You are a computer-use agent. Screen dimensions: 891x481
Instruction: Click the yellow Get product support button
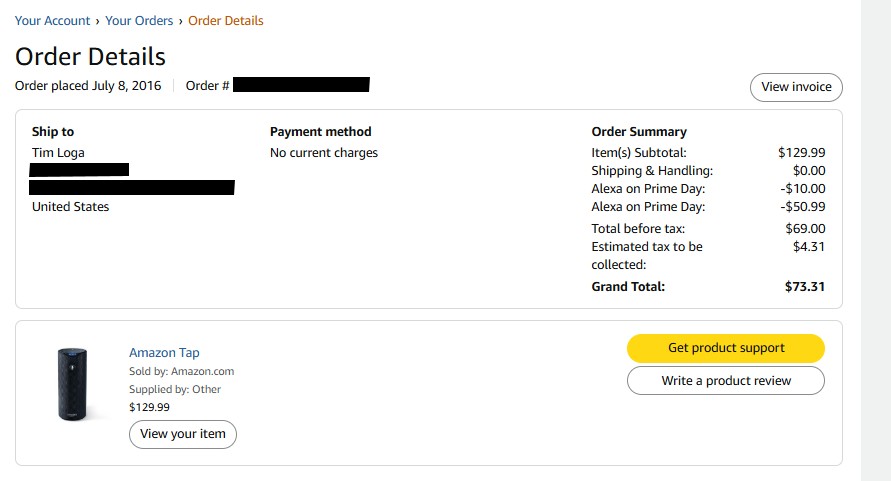pyautogui.click(x=726, y=348)
